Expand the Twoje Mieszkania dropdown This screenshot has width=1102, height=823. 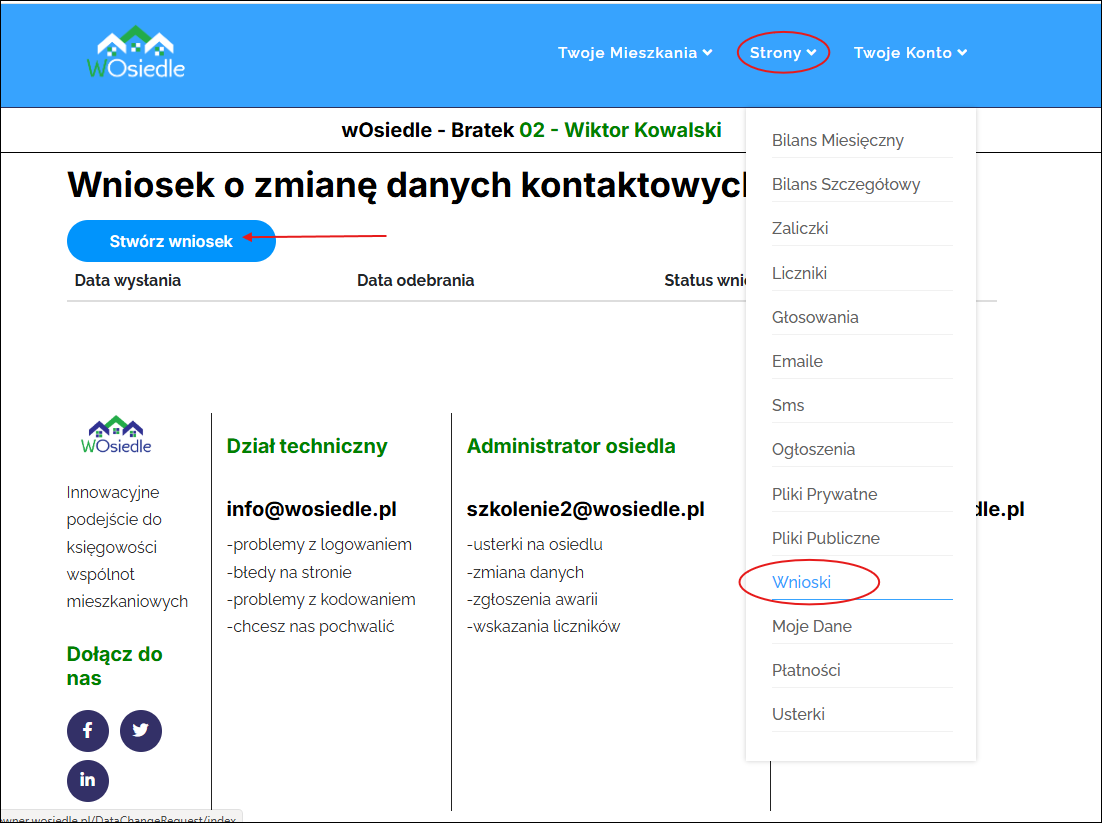click(x=634, y=52)
